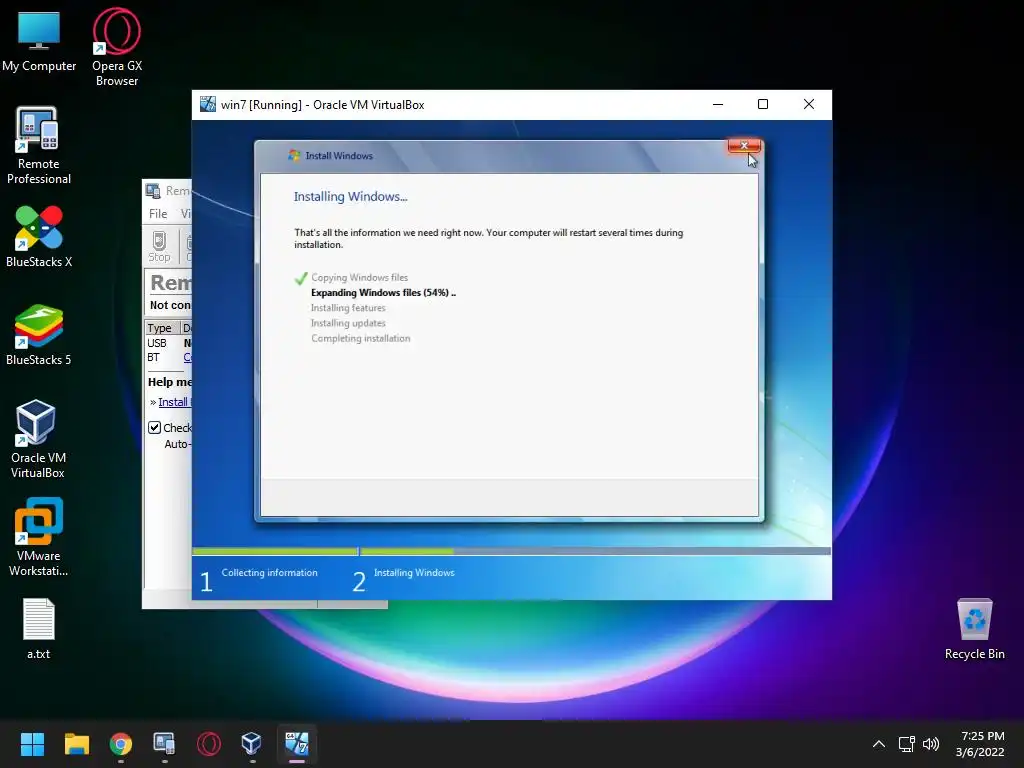The height and width of the screenshot is (768, 1024).
Task: Open the Recycle Bin
Action: (974, 628)
